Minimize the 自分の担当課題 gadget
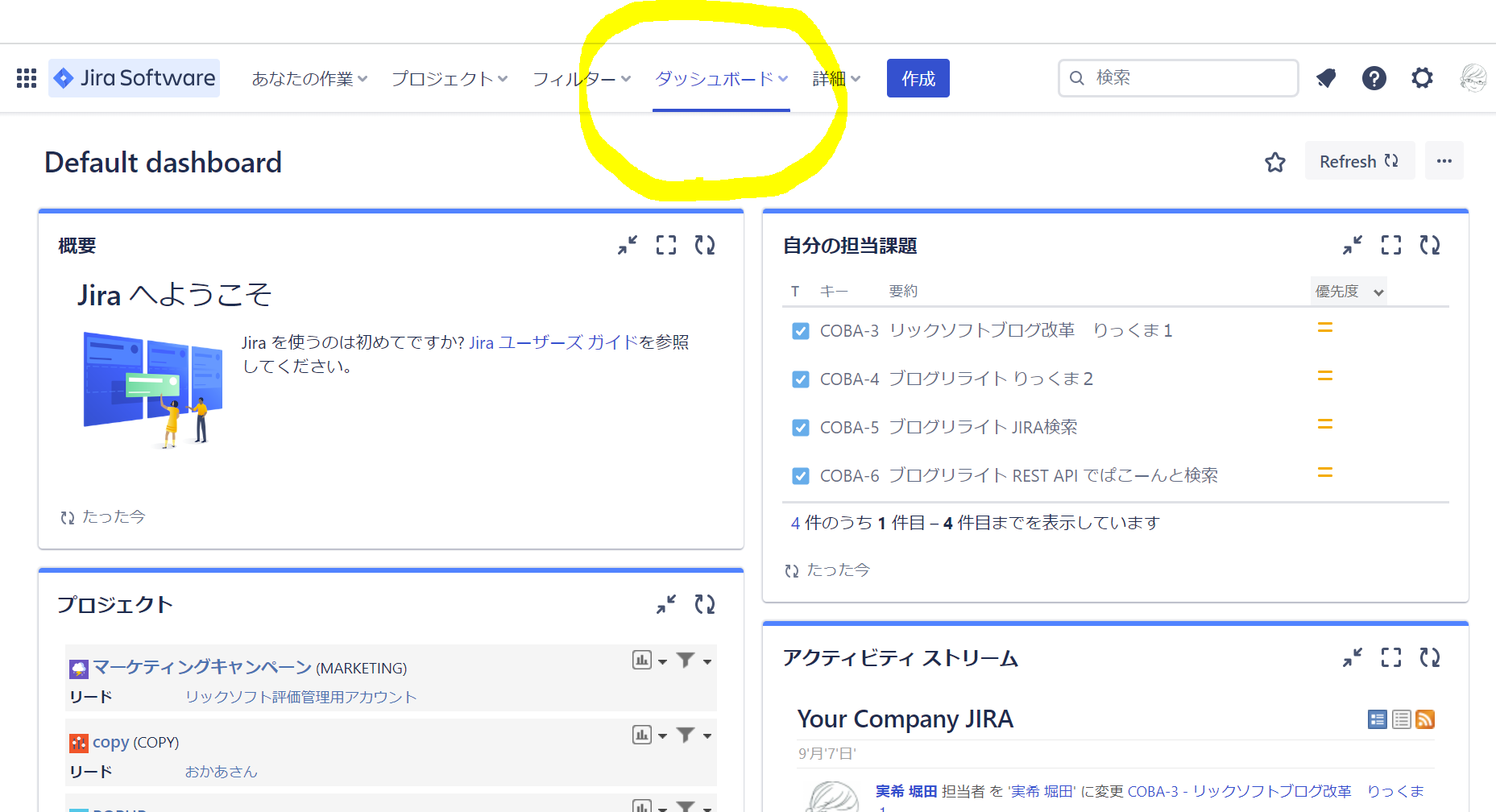This screenshot has height=812, width=1496. pyautogui.click(x=1353, y=245)
